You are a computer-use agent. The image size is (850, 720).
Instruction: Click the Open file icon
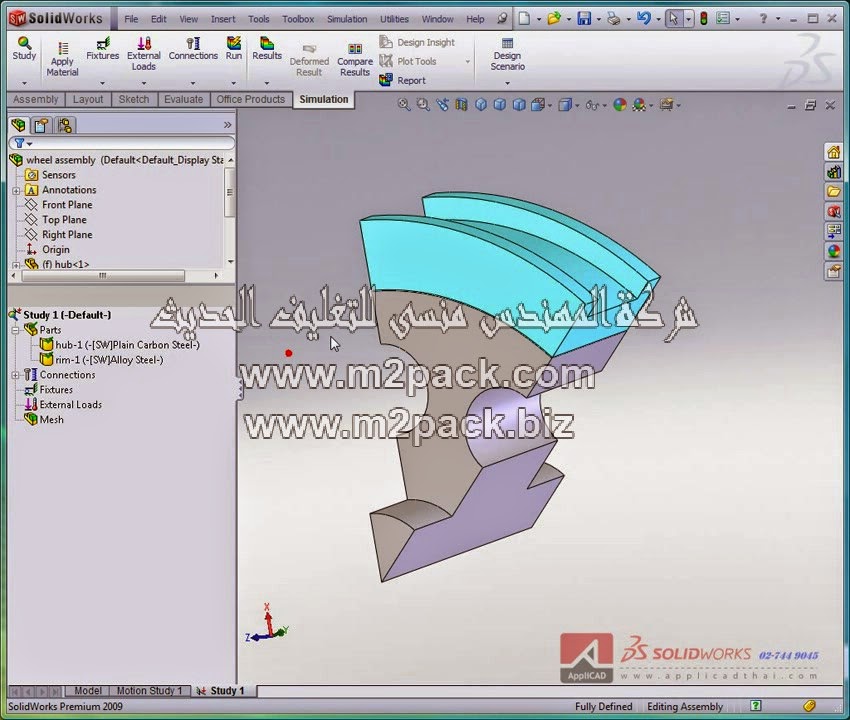pyautogui.click(x=553, y=18)
